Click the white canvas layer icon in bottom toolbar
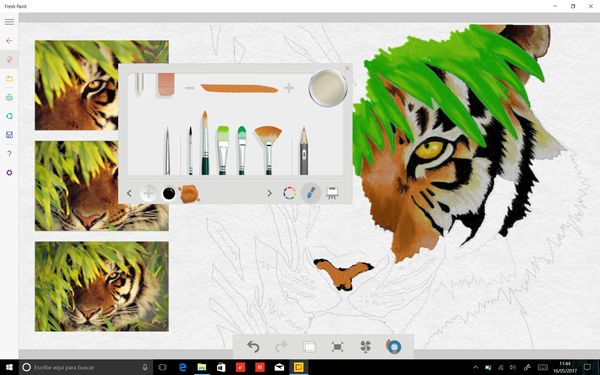Viewport: 600px width, 375px height. click(309, 347)
